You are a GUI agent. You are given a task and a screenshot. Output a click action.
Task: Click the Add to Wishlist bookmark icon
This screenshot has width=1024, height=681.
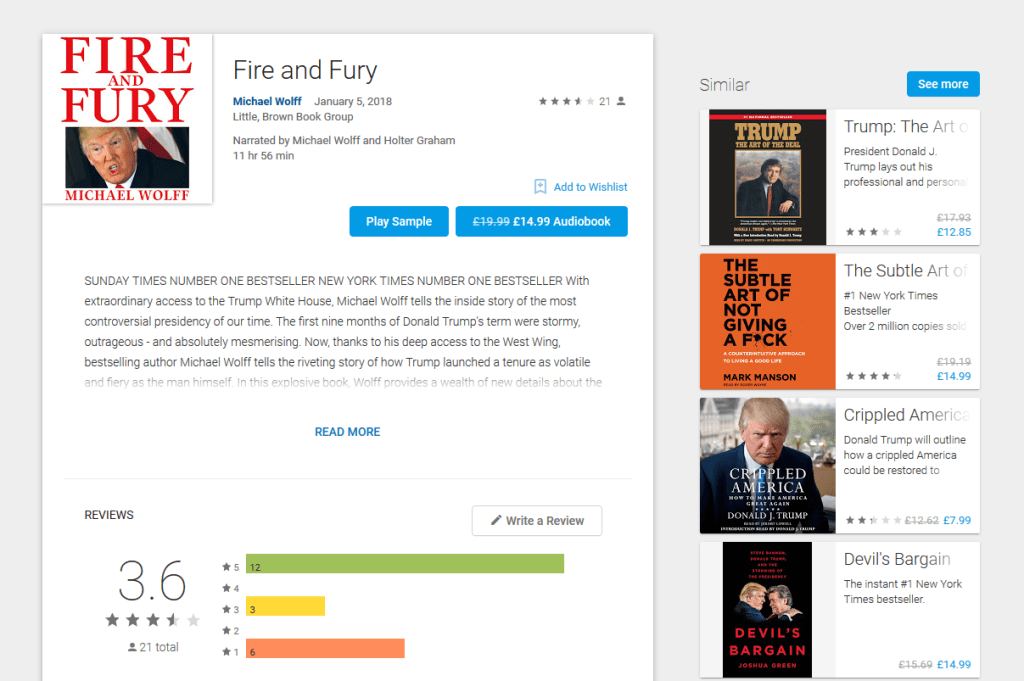(x=540, y=187)
